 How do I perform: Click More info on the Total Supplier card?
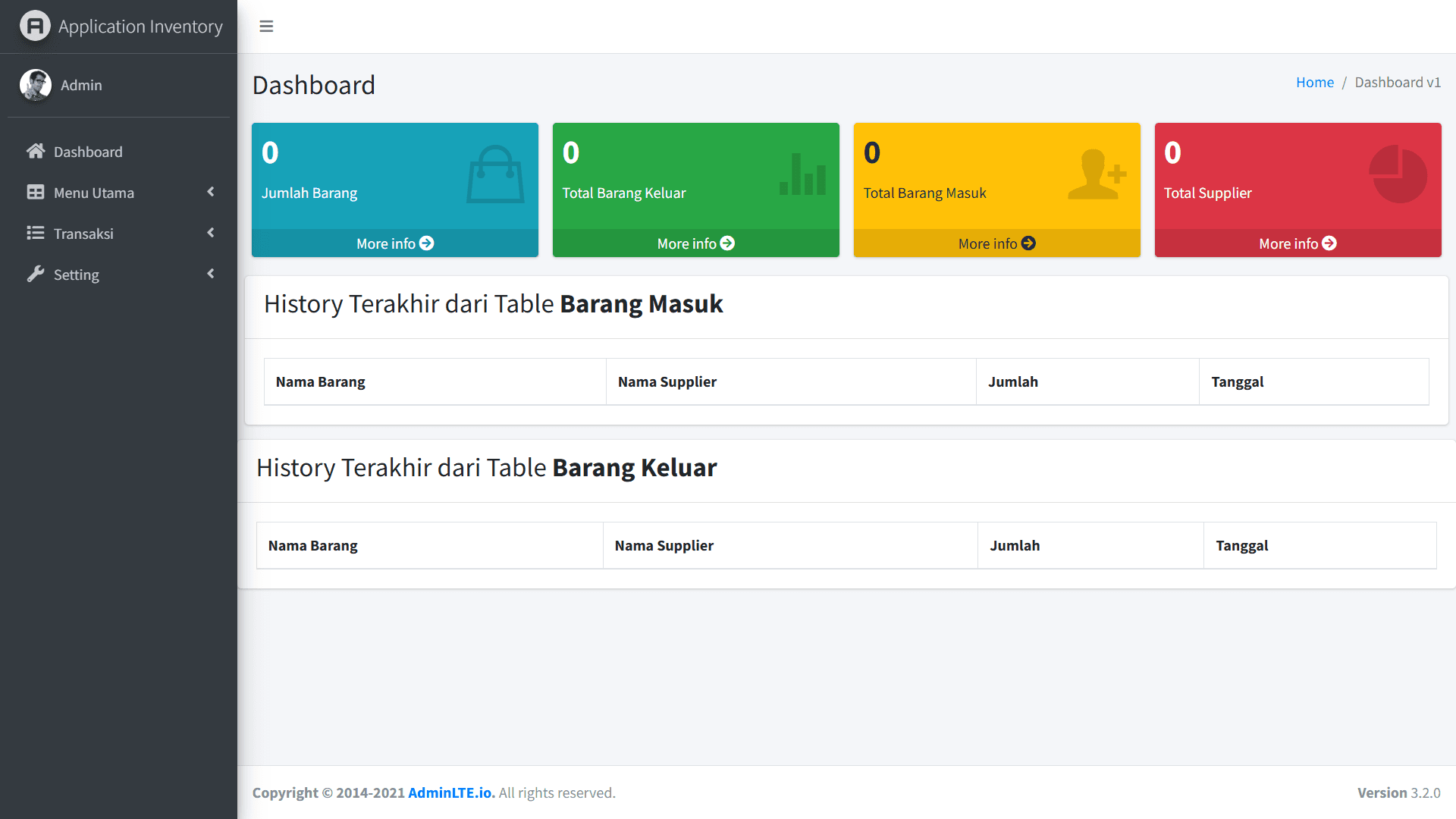point(1298,243)
